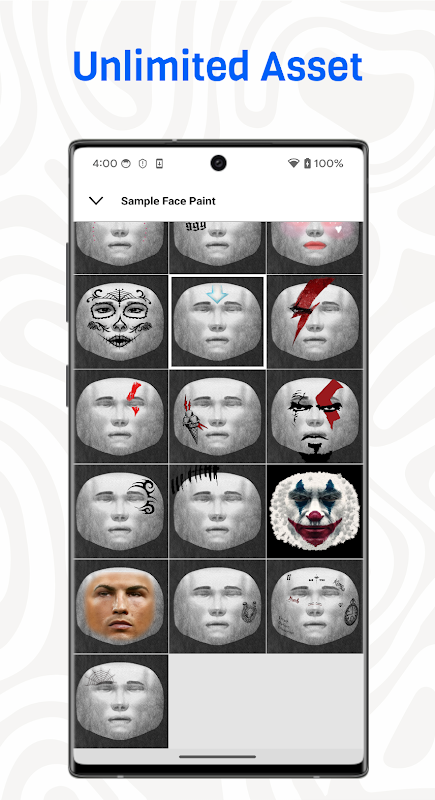435x800 pixels.
Task: Collapse Sample Face Paint with down chevron
Action: pos(96,201)
